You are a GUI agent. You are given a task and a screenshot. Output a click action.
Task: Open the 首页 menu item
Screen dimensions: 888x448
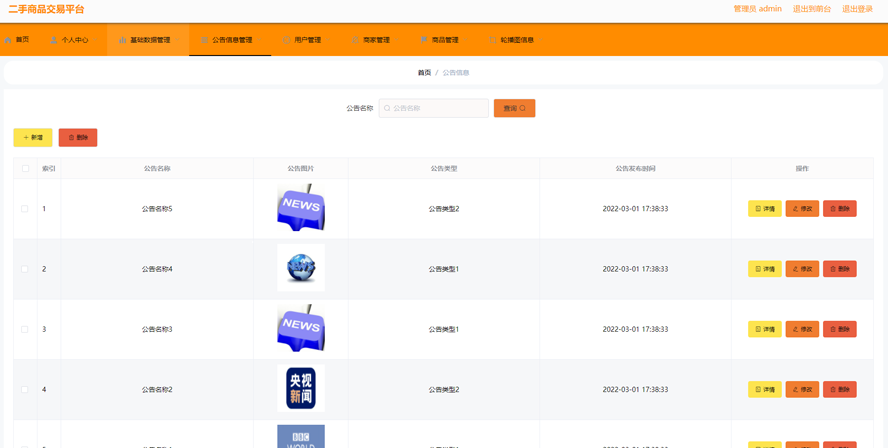22,40
